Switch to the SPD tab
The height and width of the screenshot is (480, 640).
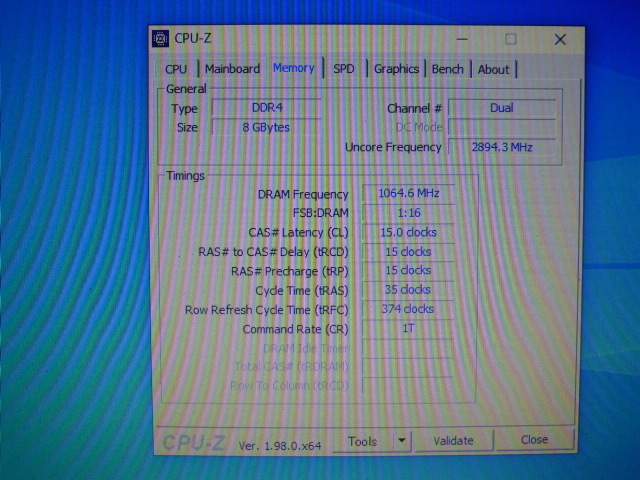point(344,69)
